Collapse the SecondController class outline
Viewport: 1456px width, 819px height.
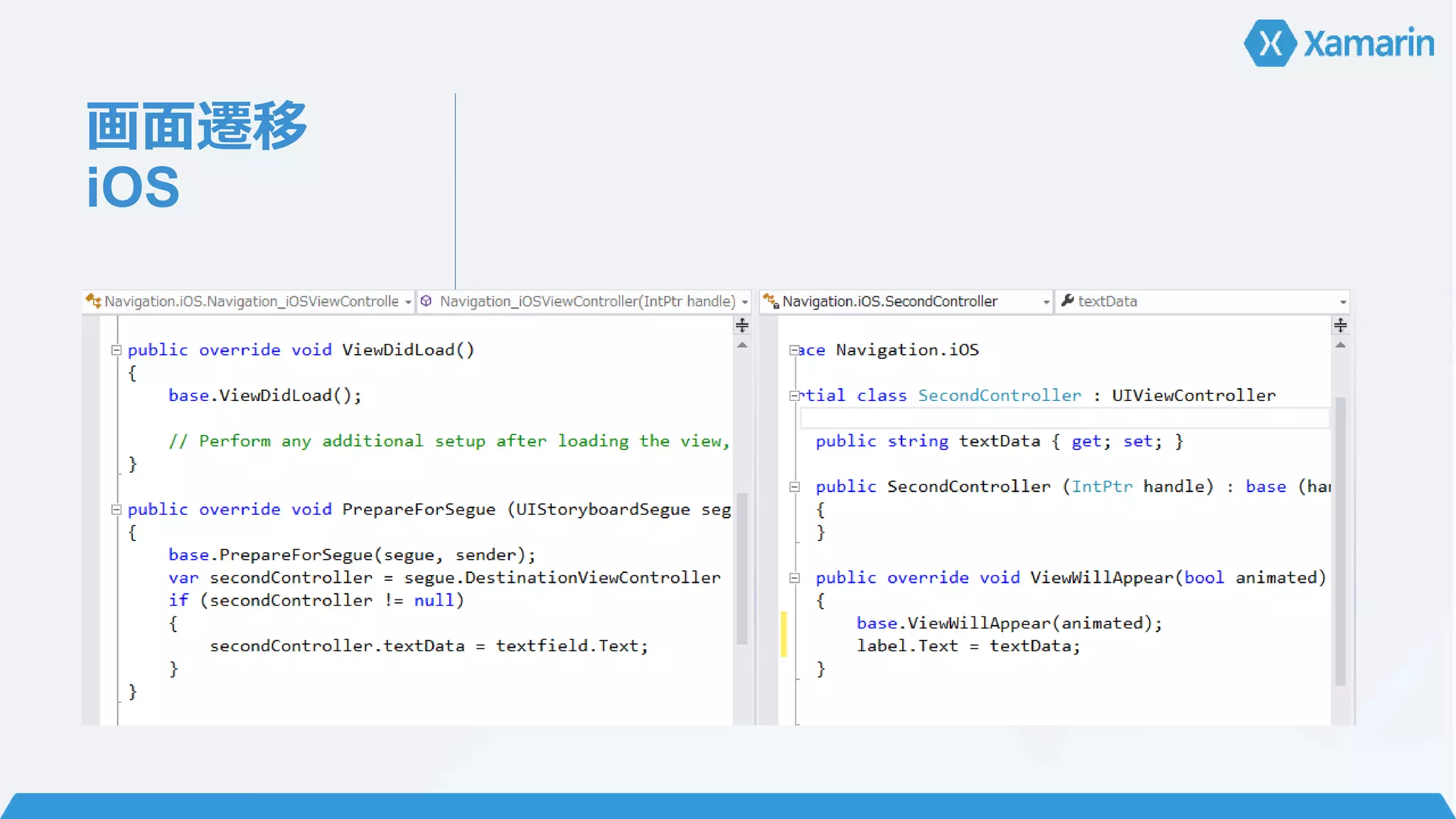795,396
